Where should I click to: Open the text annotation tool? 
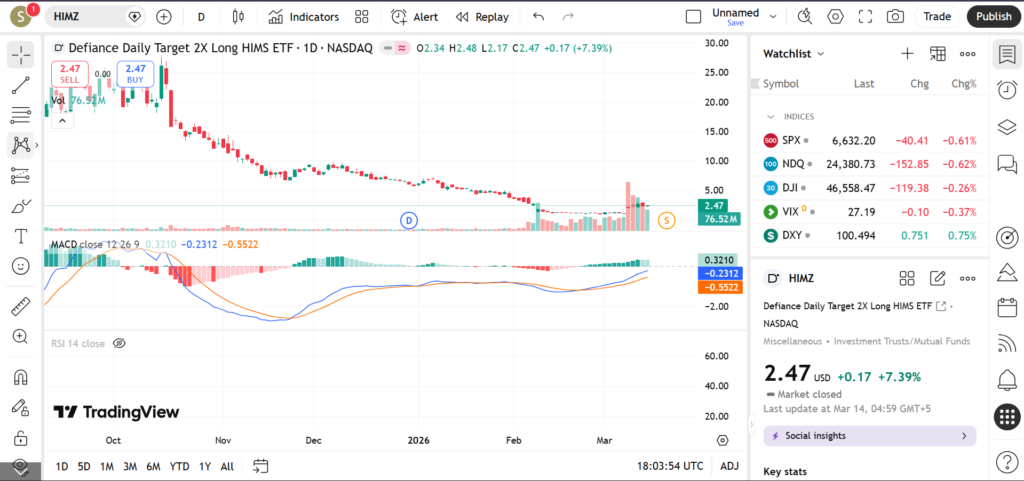pyautogui.click(x=20, y=236)
